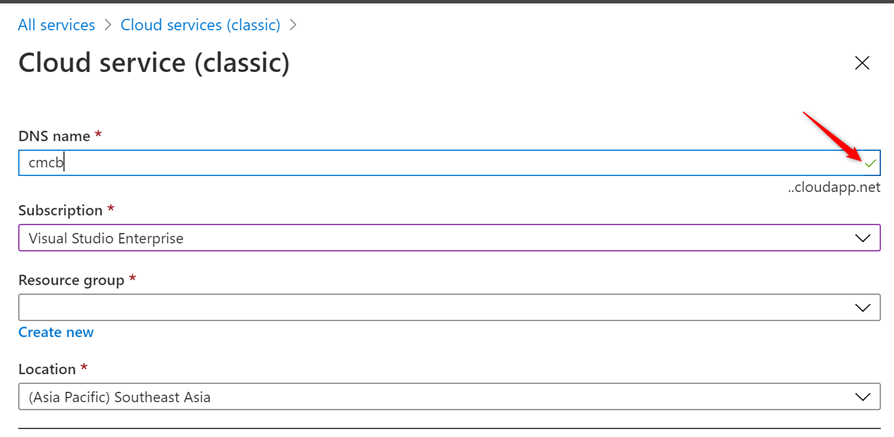894x437 pixels.
Task: Click the Cloud service (classic) page heading
Action: point(154,63)
